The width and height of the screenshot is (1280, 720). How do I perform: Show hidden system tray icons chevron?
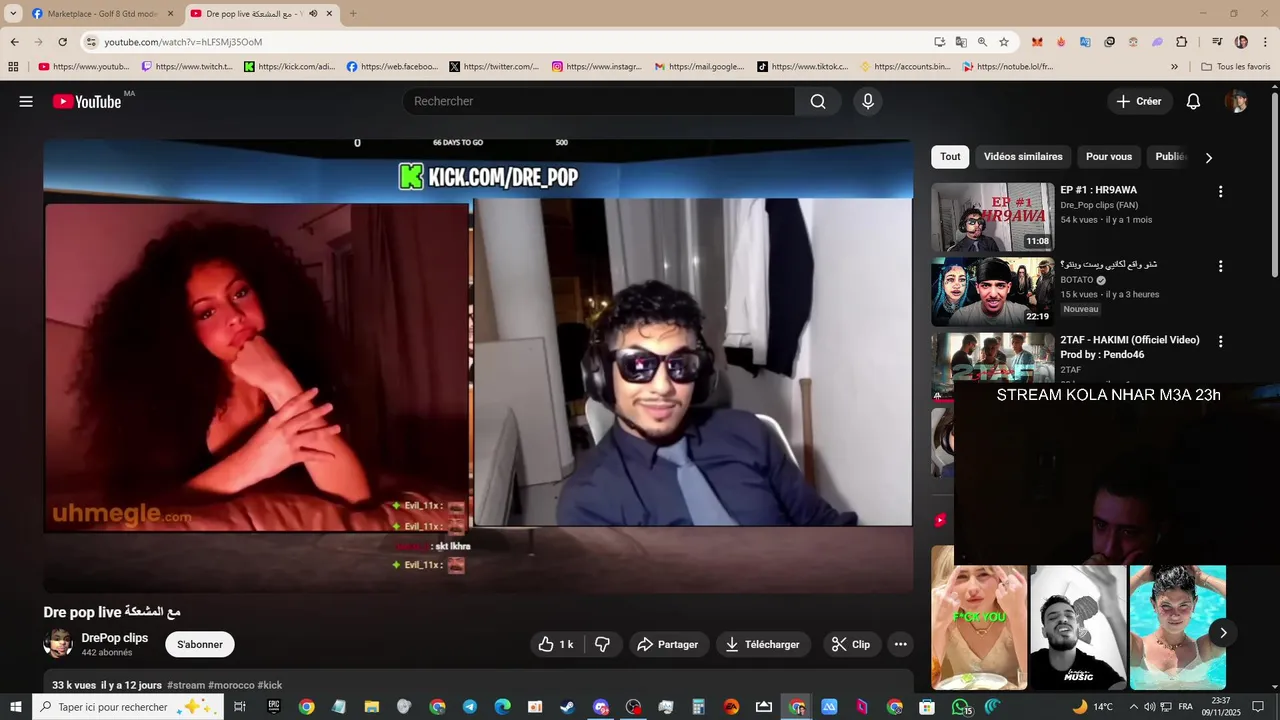(1132, 707)
